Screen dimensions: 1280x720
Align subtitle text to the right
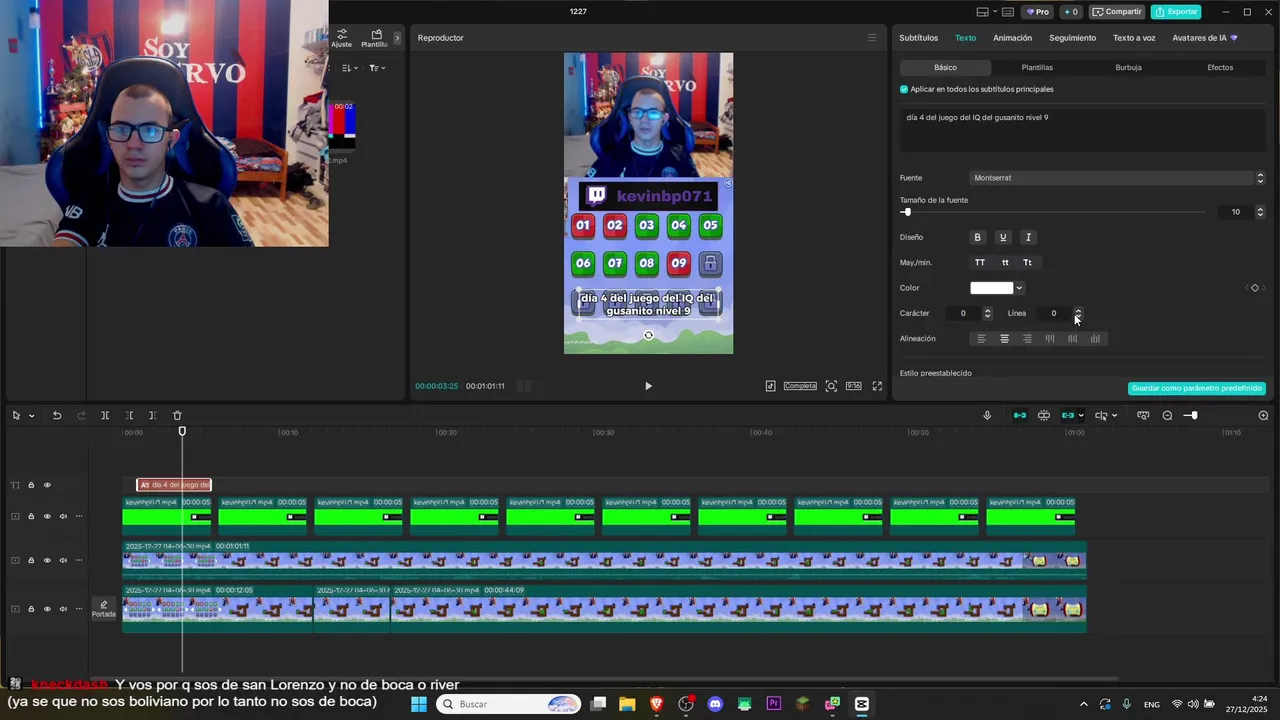click(1027, 339)
